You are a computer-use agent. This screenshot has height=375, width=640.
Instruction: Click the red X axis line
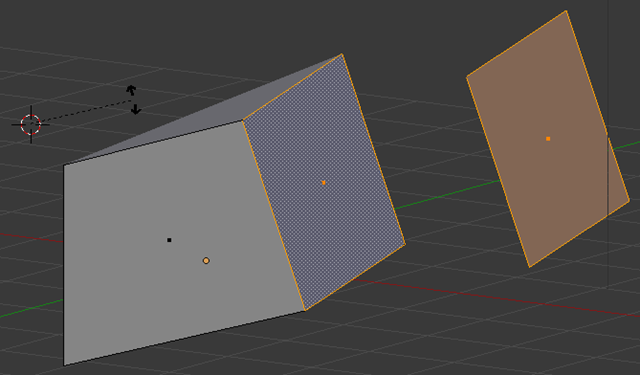pyautogui.click(x=490, y=297)
